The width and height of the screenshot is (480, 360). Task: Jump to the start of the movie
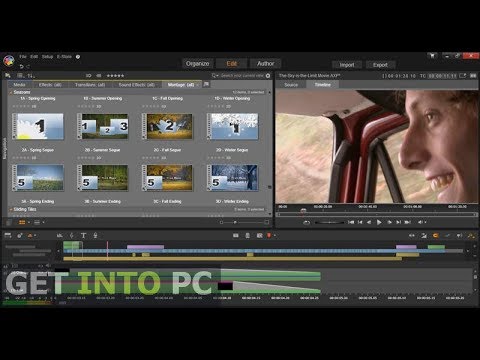[351, 222]
